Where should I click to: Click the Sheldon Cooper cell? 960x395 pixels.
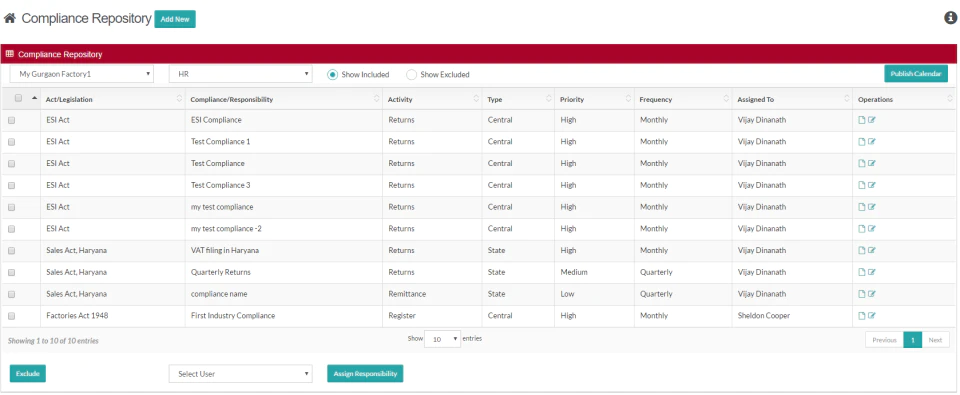(792, 316)
